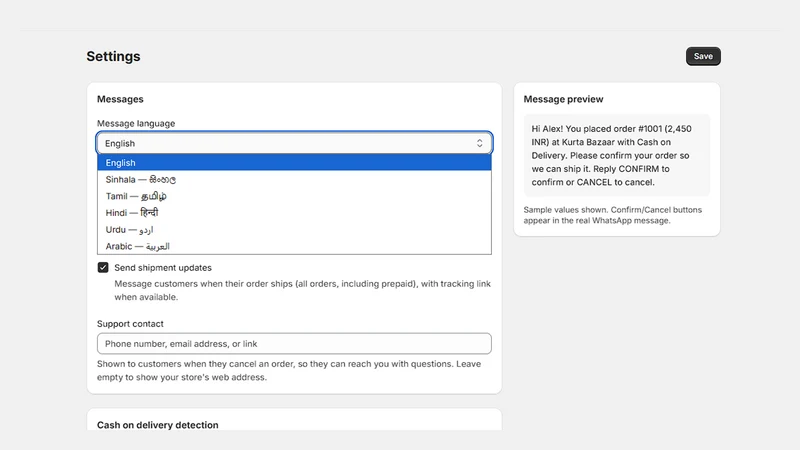Click the Save button

point(703,56)
